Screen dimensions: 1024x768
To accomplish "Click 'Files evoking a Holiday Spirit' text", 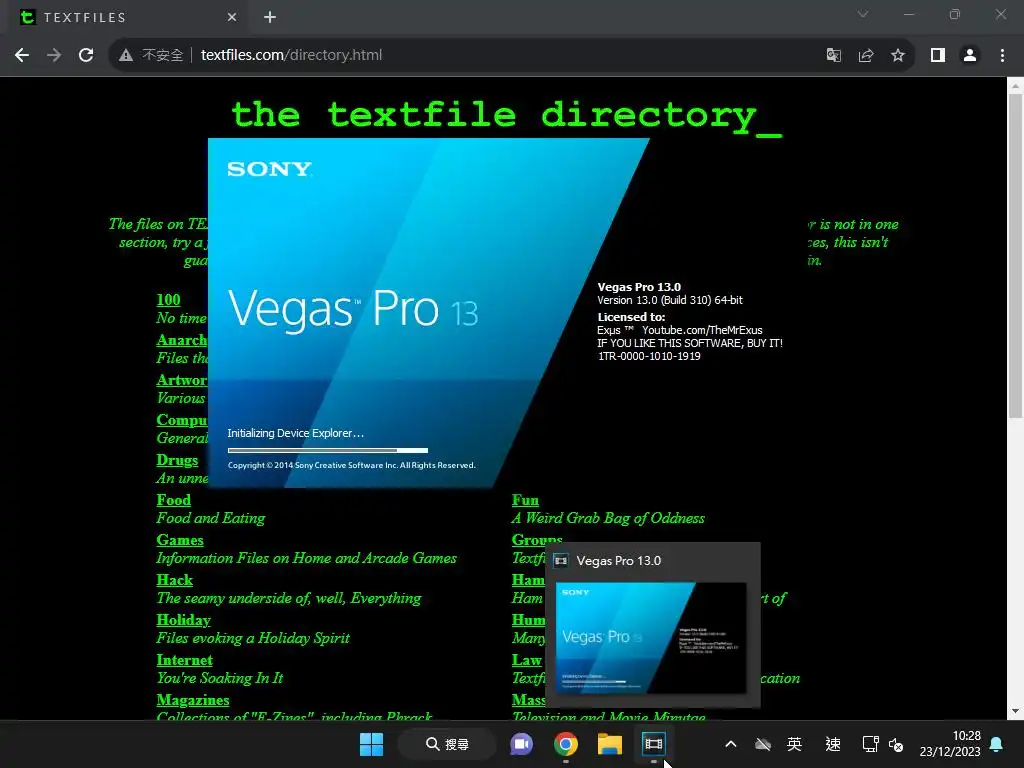I will tap(253, 638).
